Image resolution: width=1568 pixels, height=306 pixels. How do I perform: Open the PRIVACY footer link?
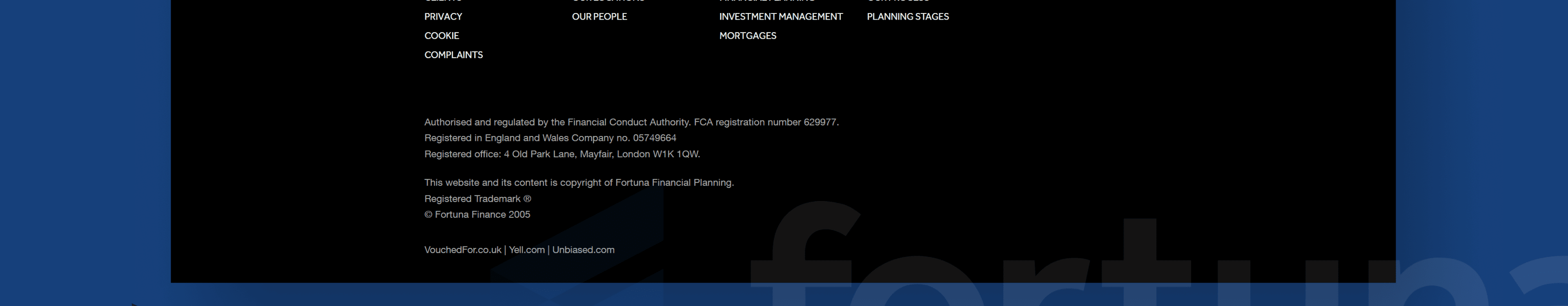(x=443, y=16)
